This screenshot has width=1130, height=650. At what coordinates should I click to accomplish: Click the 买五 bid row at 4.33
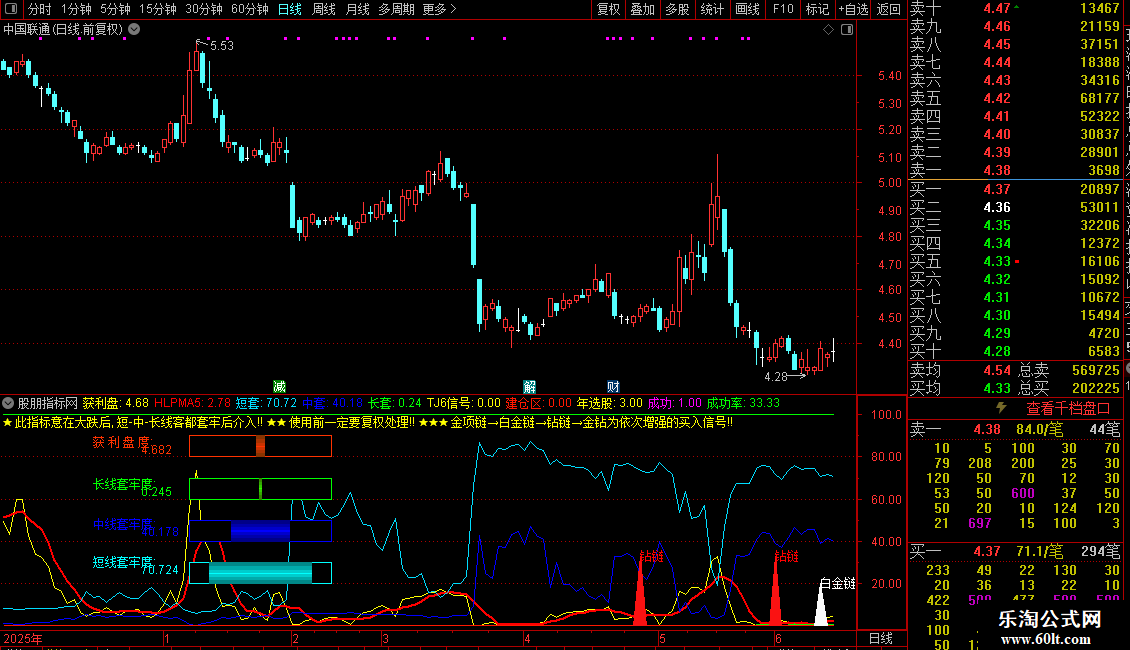(x=1015, y=261)
